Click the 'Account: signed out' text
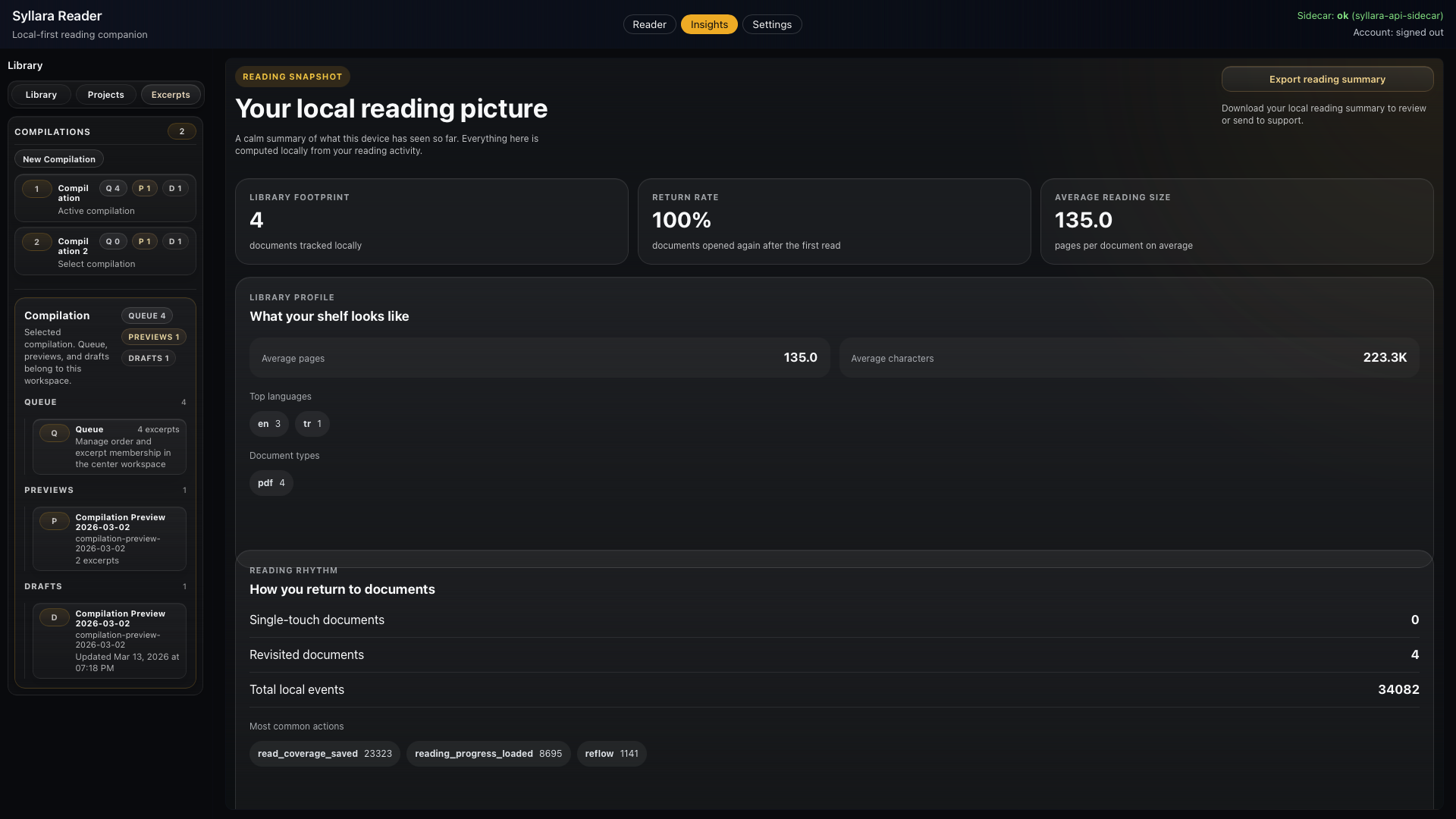Screen dimensions: 1456x819 pos(1398,33)
